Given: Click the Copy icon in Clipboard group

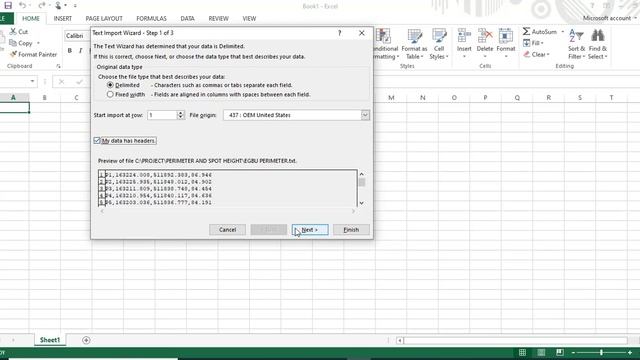Looking at the screenshot, I should pyautogui.click(x=13, y=43).
